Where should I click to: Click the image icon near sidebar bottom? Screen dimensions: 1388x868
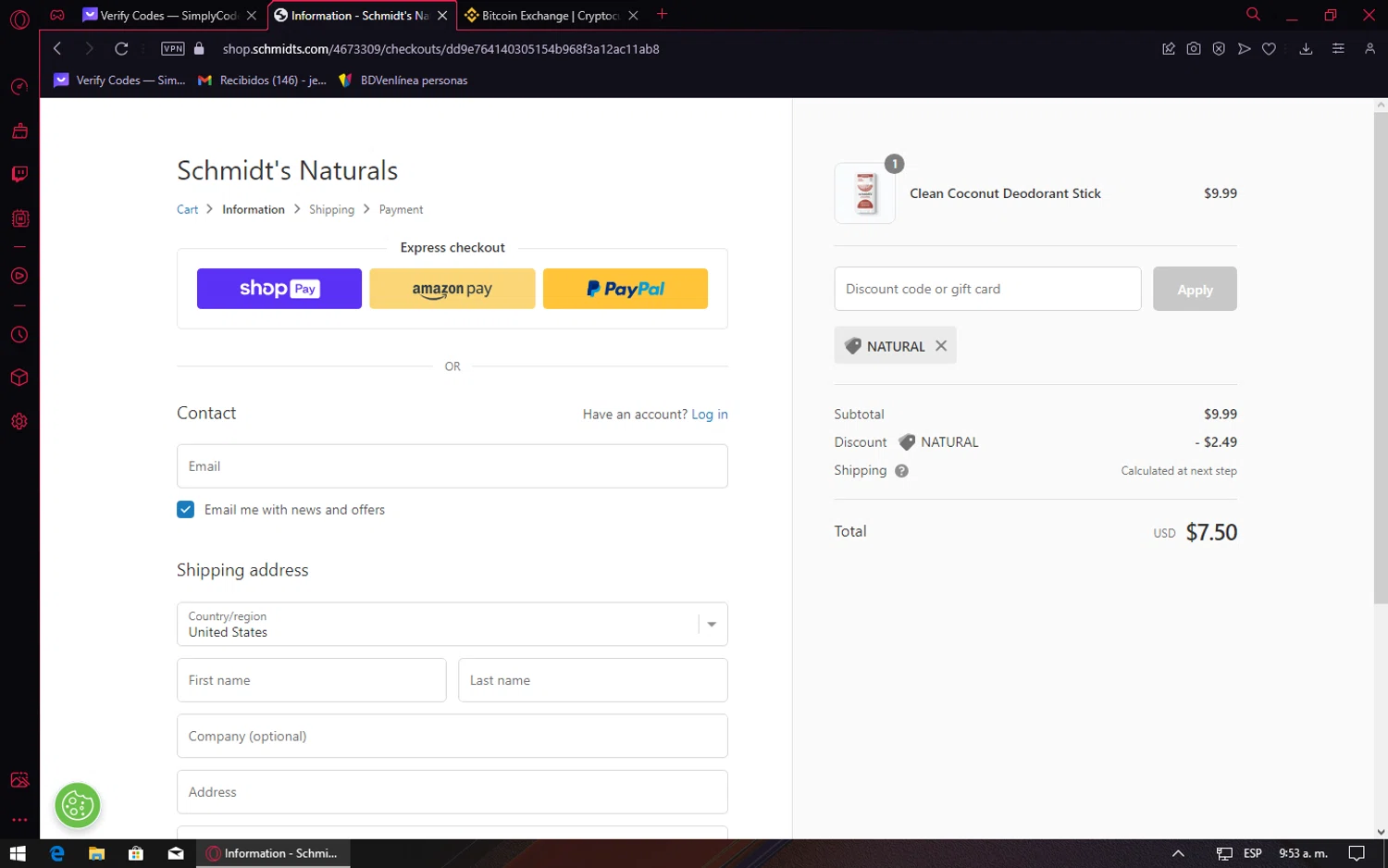pyautogui.click(x=19, y=780)
